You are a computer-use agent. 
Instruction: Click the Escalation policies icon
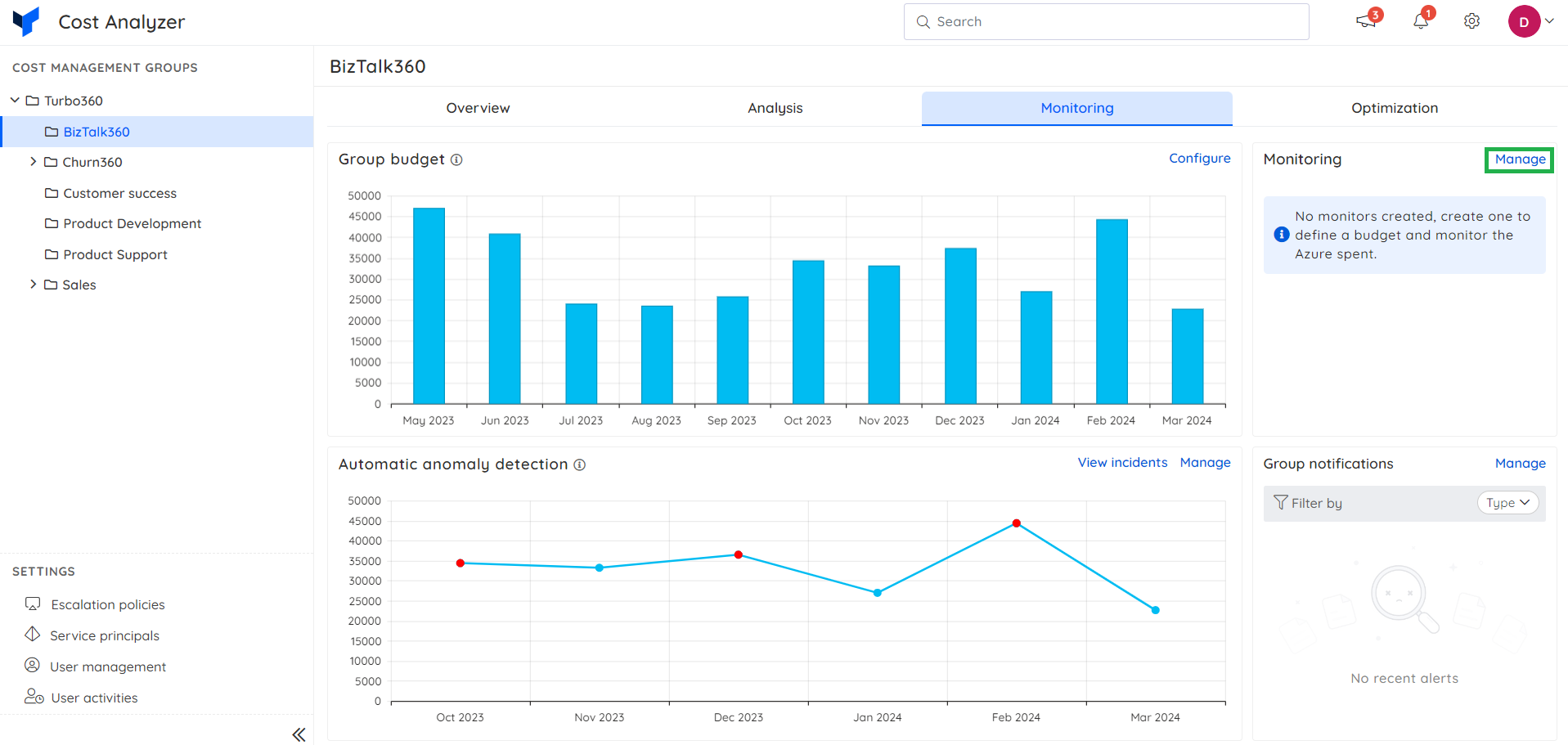[x=33, y=604]
